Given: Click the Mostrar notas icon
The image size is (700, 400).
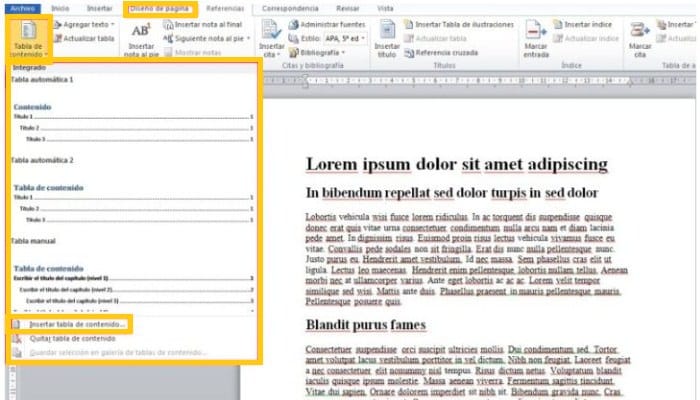Looking at the screenshot, I should pyautogui.click(x=168, y=53).
